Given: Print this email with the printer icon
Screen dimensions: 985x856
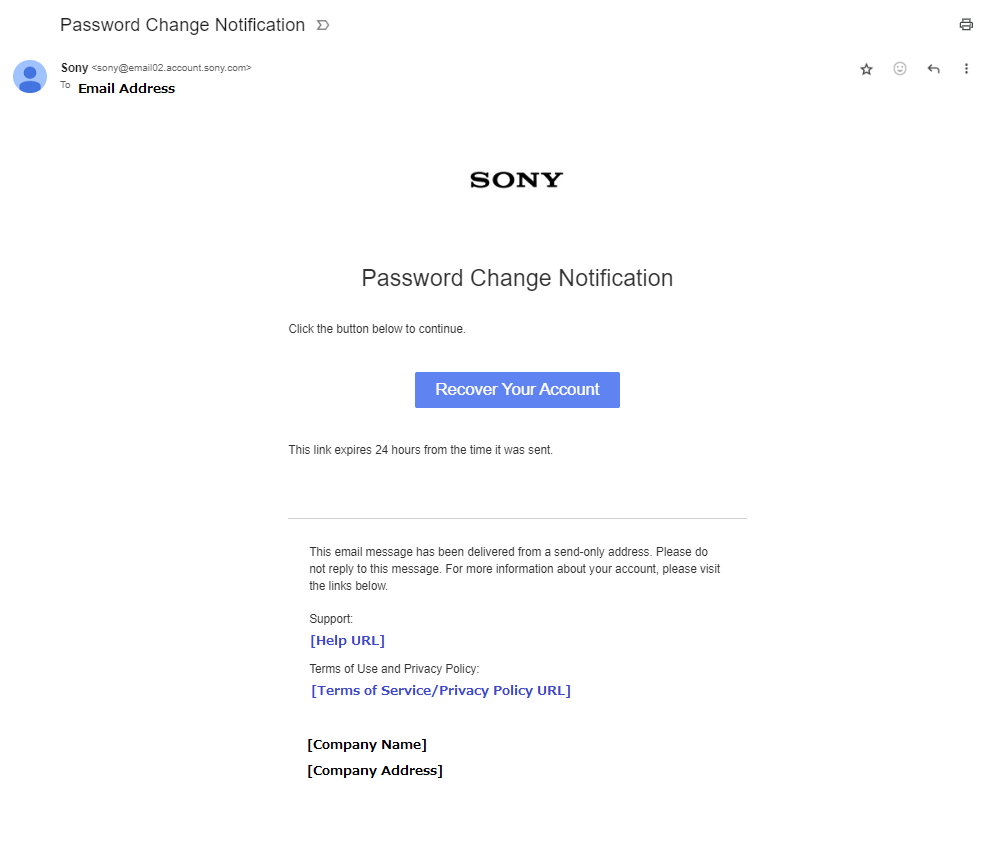Looking at the screenshot, I should coord(965,25).
